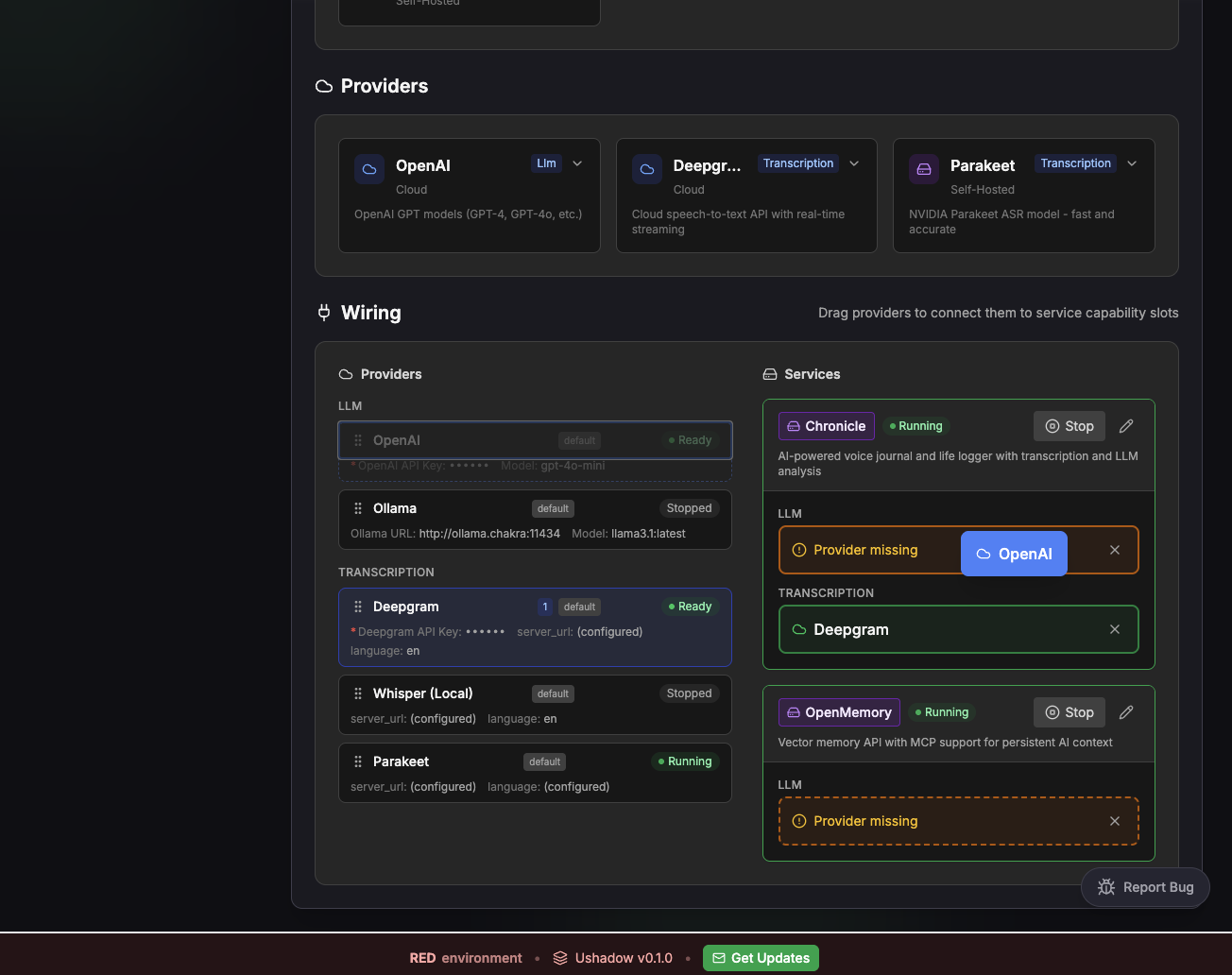Stop the OpenMemory service
Image resolution: width=1232 pixels, height=975 pixels.
[1069, 712]
